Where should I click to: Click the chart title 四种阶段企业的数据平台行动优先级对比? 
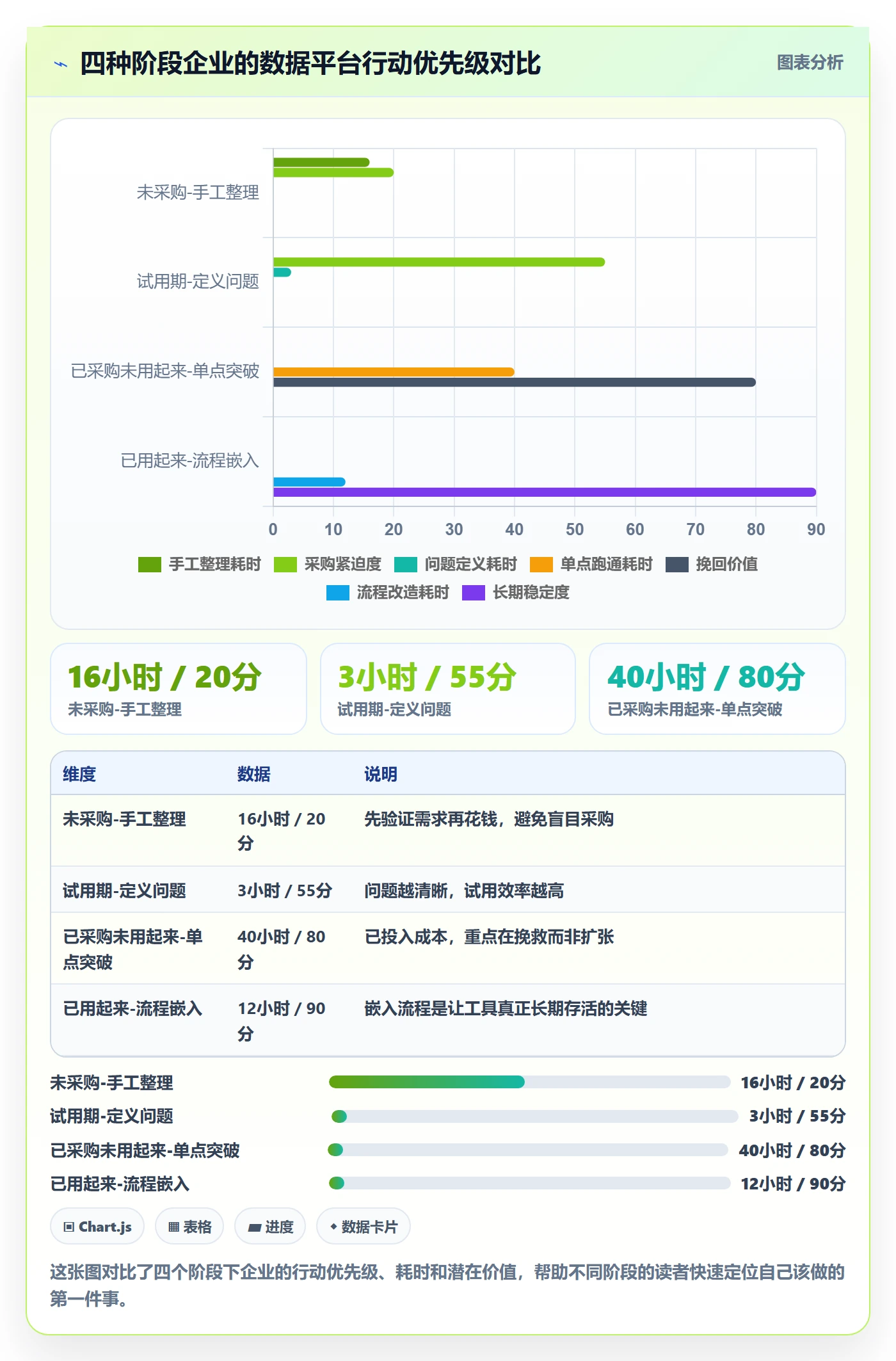tap(310, 63)
